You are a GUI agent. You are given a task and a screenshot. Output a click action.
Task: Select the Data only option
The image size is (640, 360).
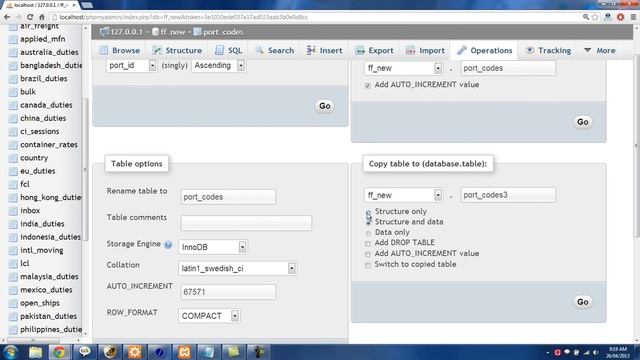click(368, 233)
